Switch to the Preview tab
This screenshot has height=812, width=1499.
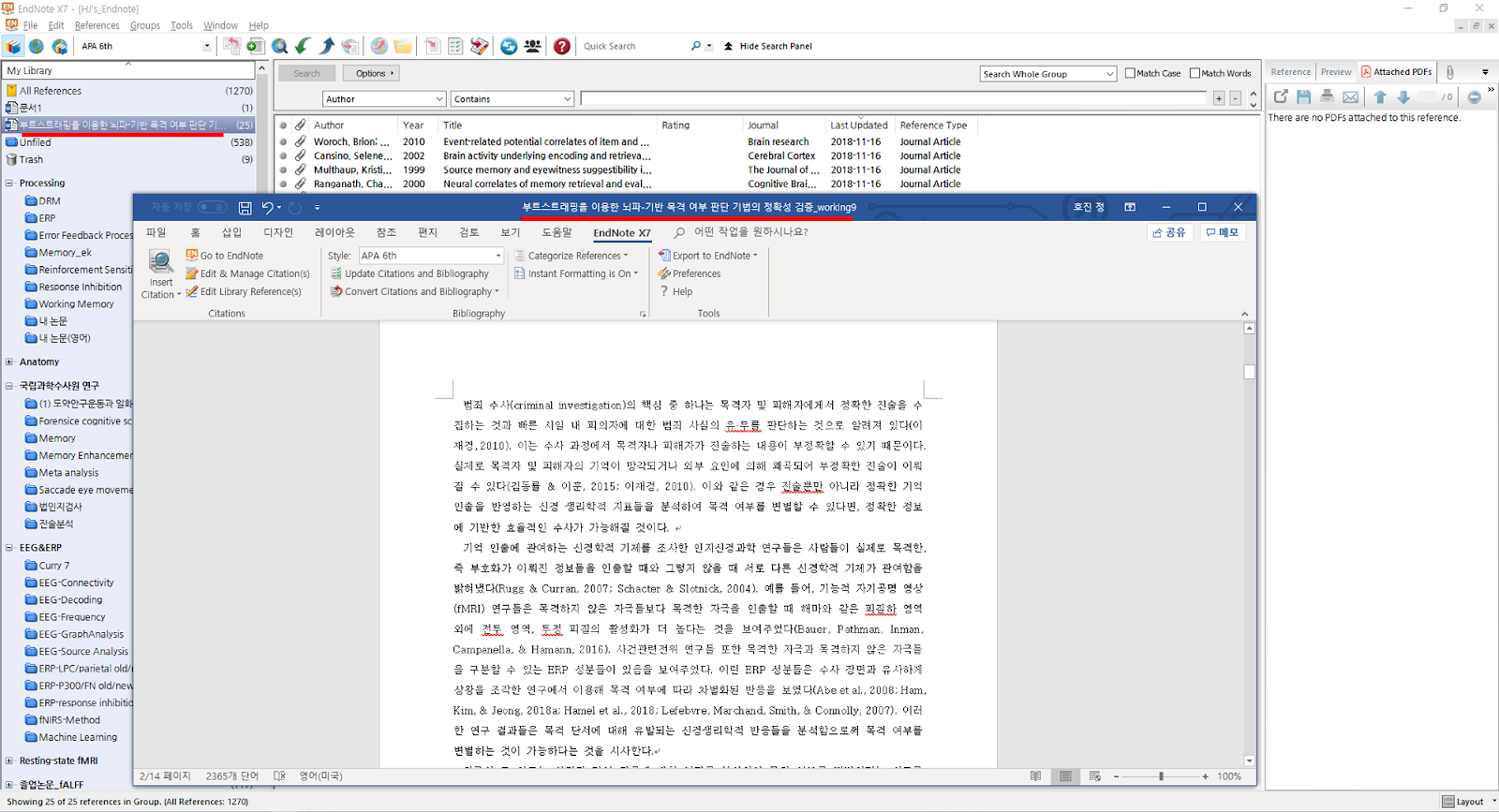[x=1336, y=72]
